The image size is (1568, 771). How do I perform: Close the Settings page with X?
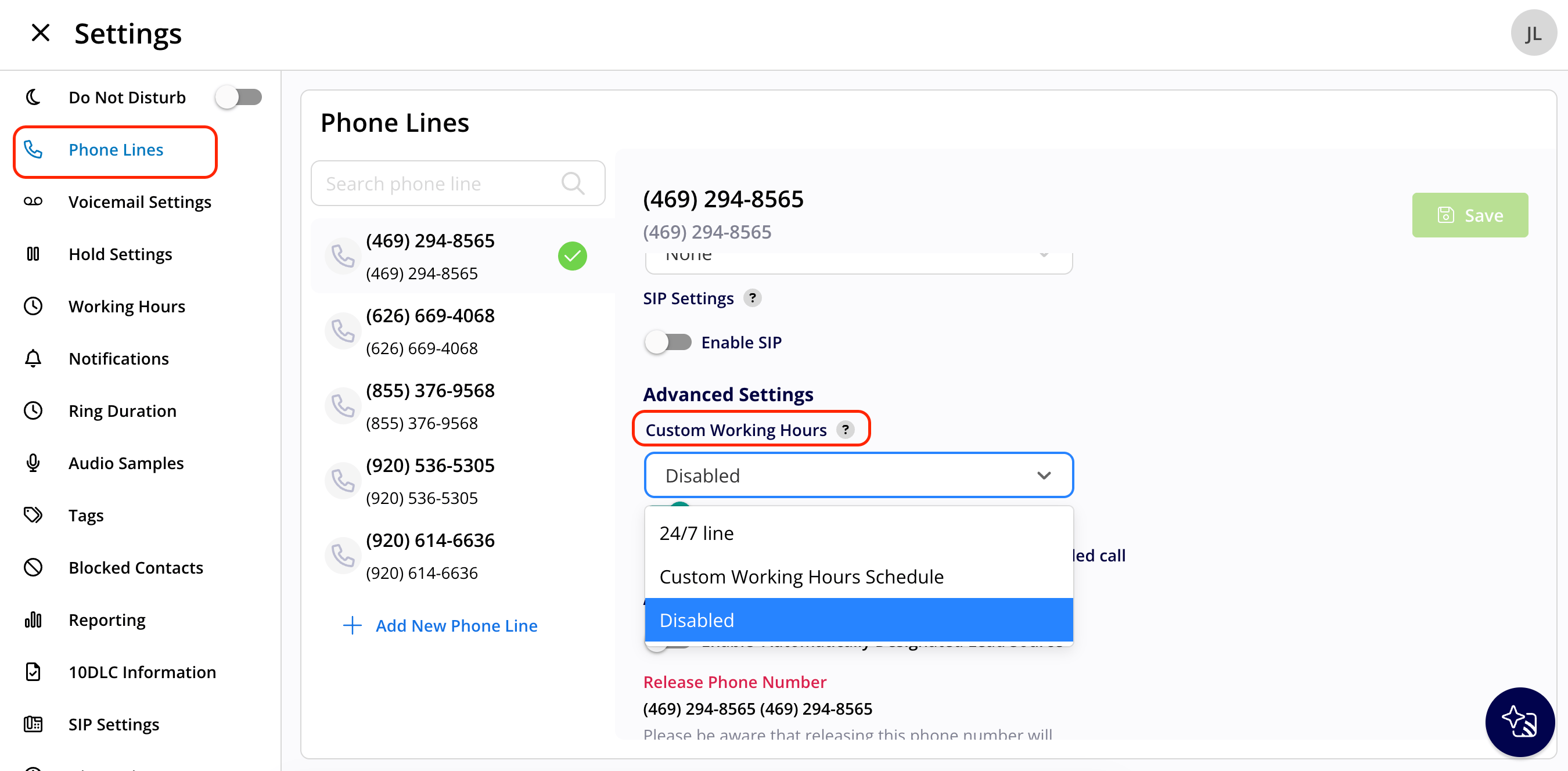click(x=40, y=33)
